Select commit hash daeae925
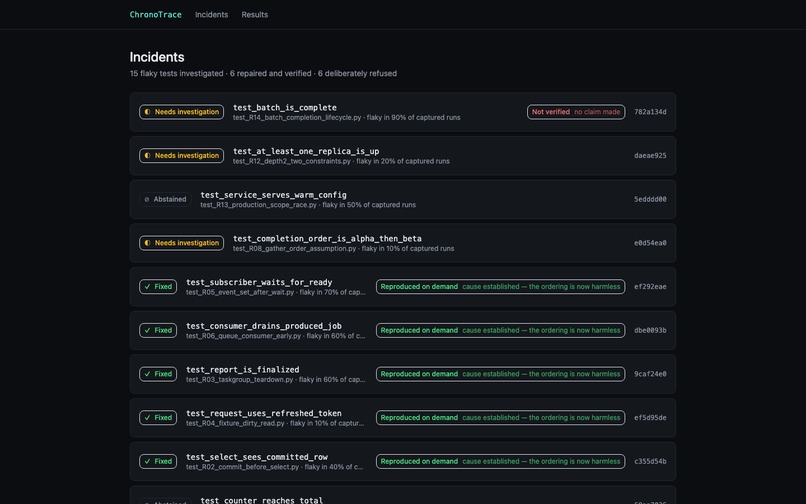The width and height of the screenshot is (806, 504). [x=650, y=155]
